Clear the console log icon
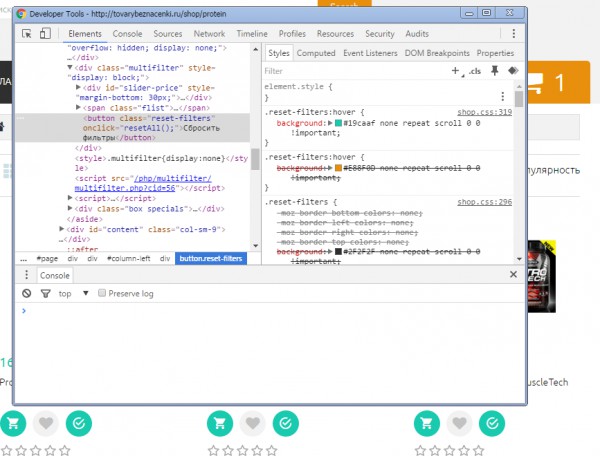 click(x=26, y=293)
